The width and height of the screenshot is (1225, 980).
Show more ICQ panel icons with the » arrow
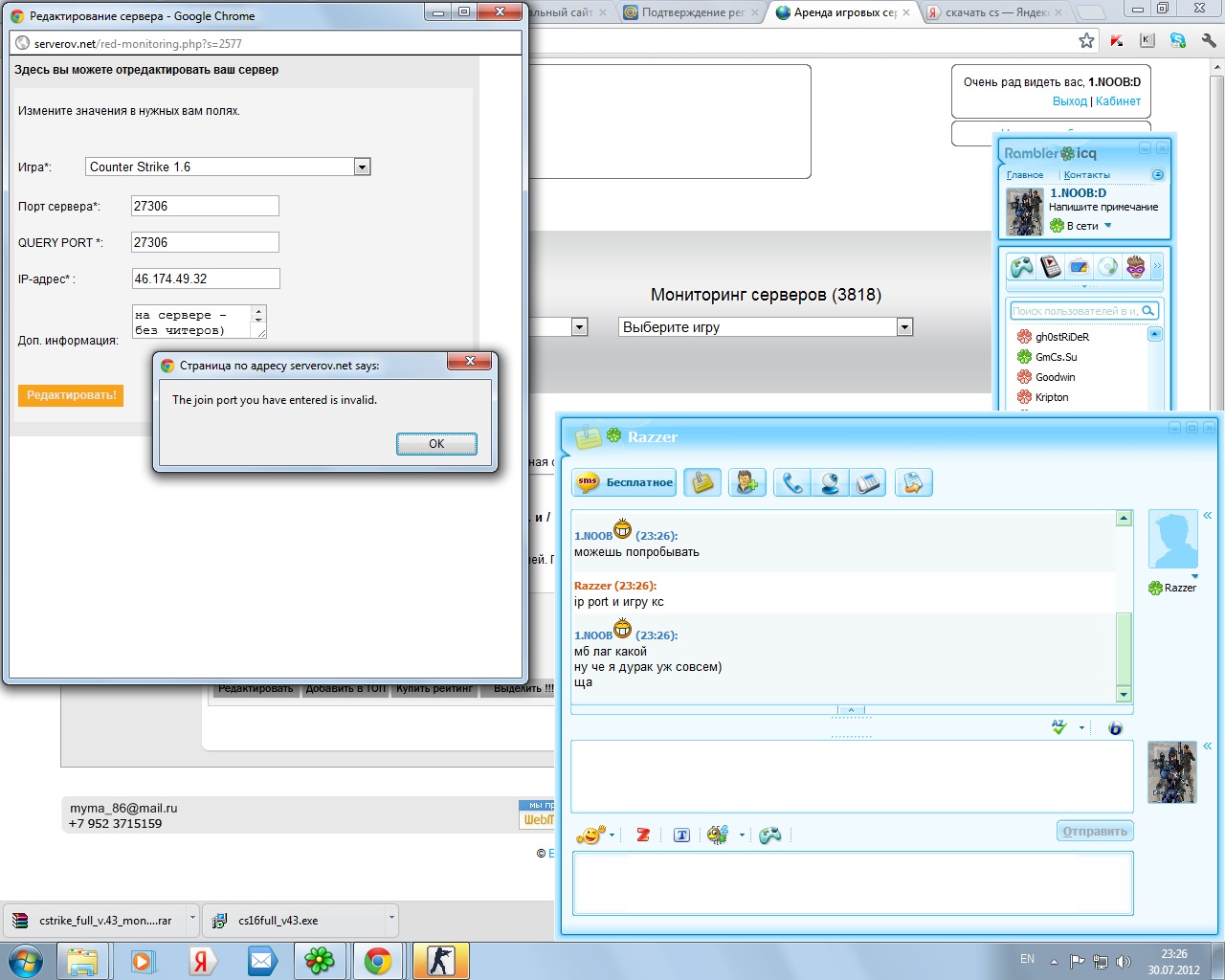[x=1157, y=266]
